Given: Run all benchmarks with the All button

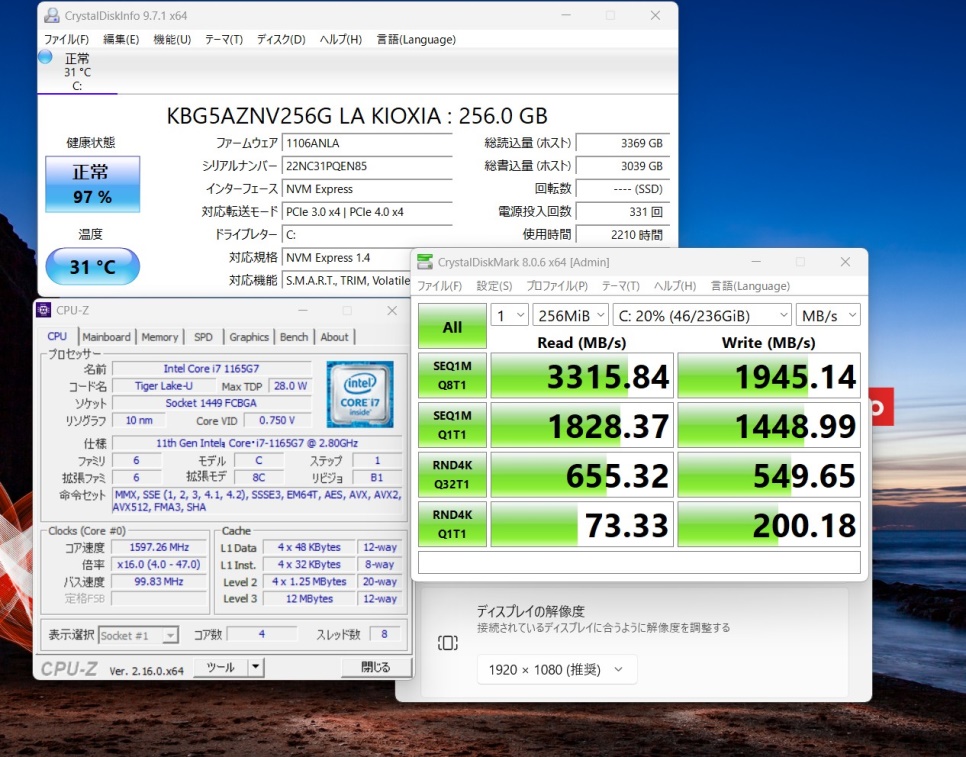Looking at the screenshot, I should pos(452,326).
